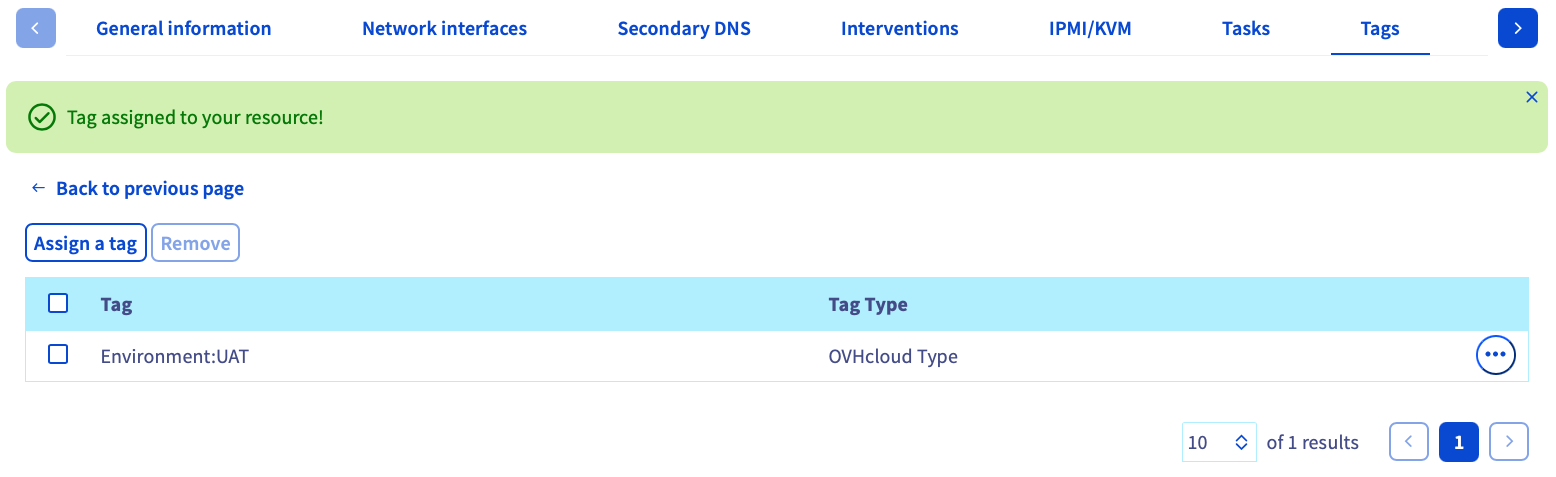Follow the Back to previous page link
Image resolution: width=1556 pixels, height=477 pixels.
pyautogui.click(x=150, y=188)
